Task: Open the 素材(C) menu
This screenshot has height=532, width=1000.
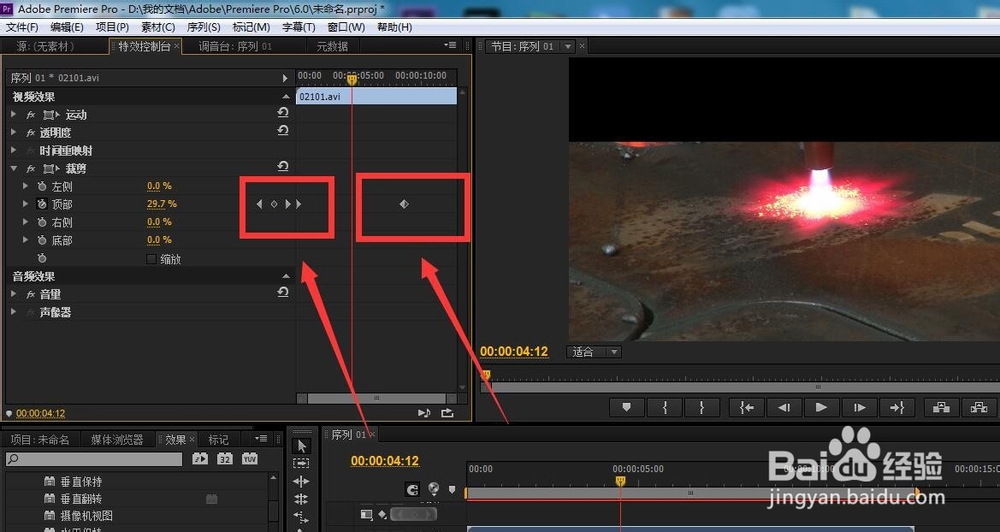Action: [x=158, y=27]
